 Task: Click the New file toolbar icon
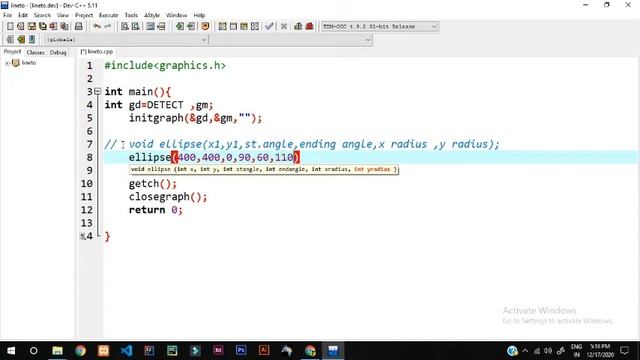[10, 27]
